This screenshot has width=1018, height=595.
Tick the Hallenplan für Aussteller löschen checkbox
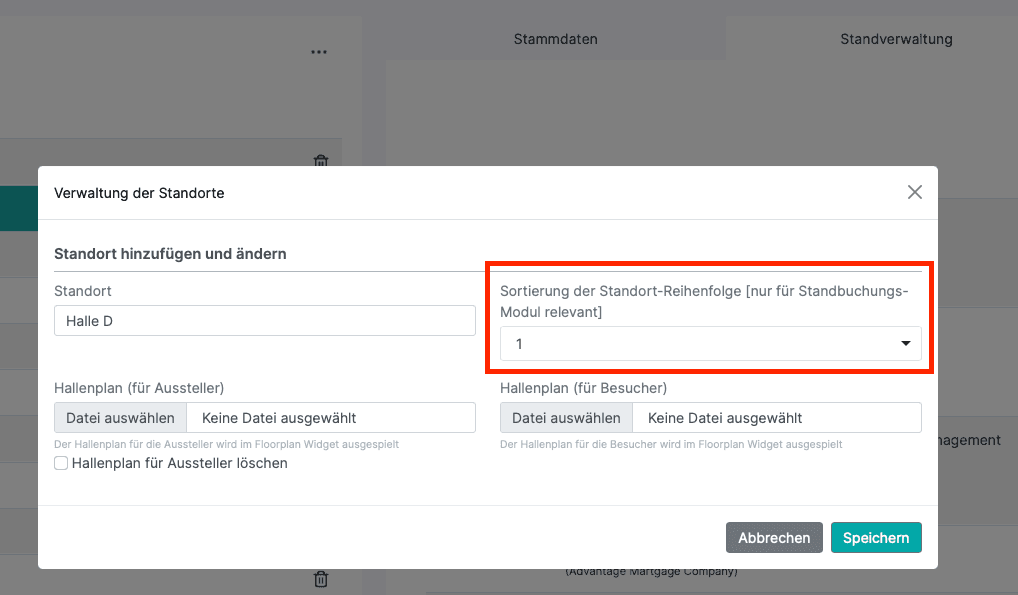click(x=61, y=463)
